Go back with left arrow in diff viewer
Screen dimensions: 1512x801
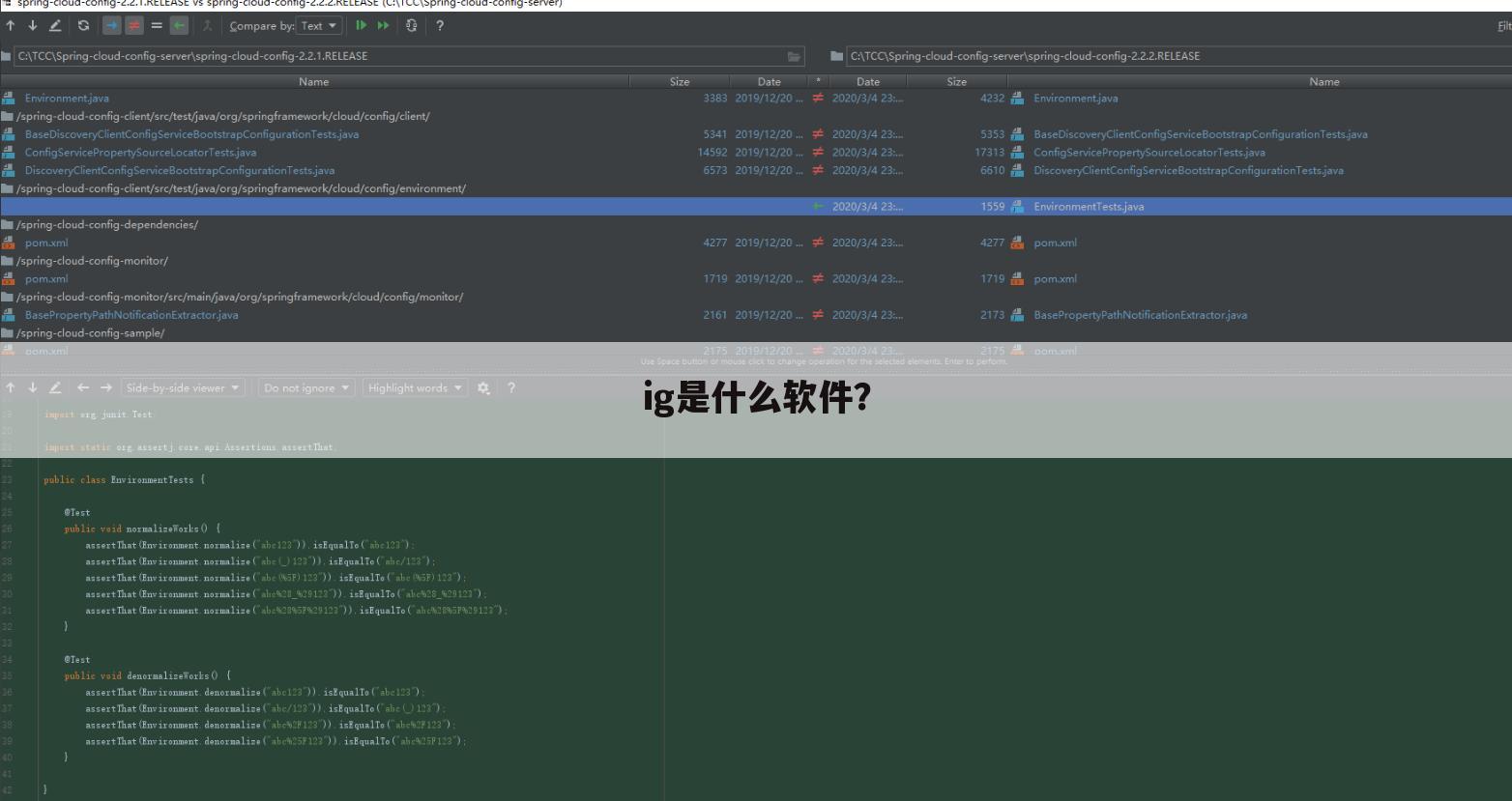[83, 388]
